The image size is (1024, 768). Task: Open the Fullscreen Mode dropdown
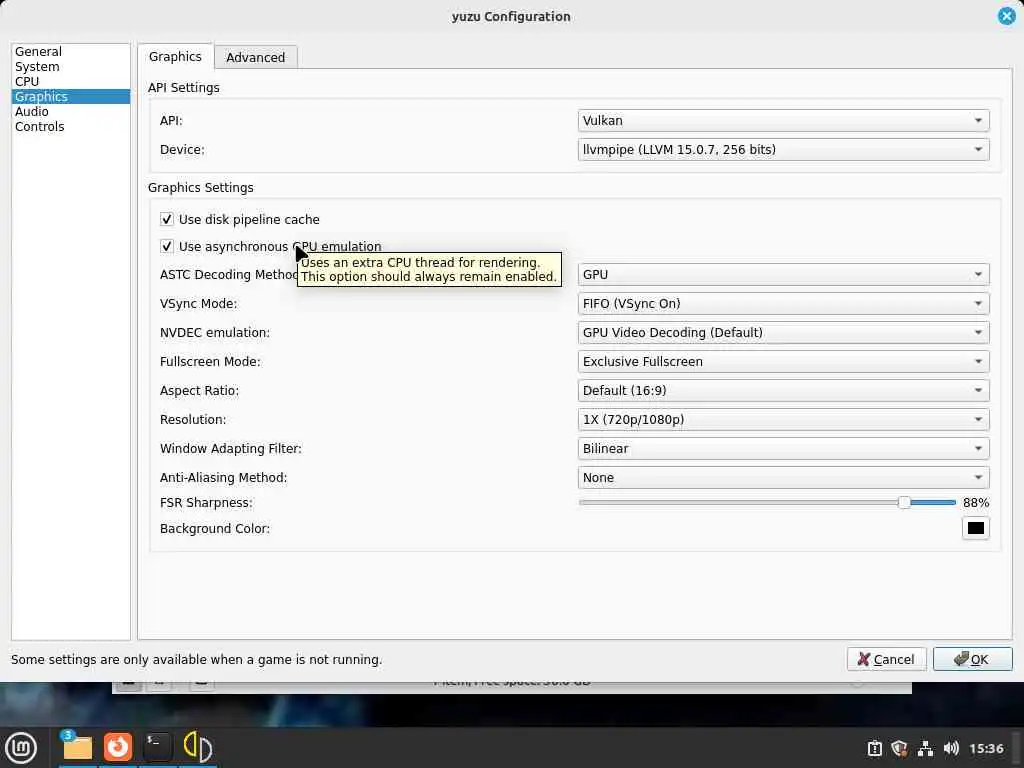(783, 361)
